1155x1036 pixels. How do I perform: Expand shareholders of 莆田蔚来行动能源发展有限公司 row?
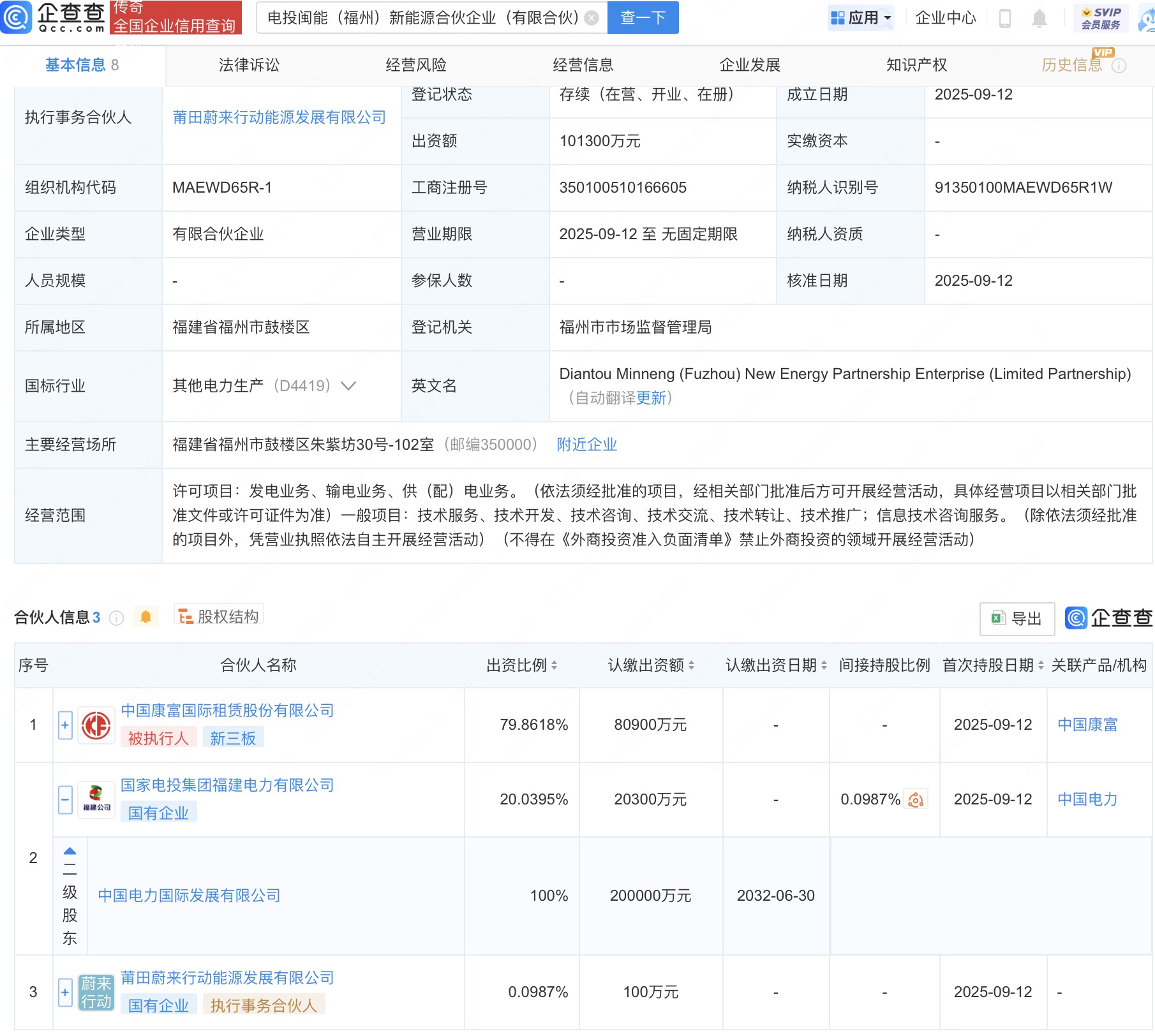tap(65, 993)
